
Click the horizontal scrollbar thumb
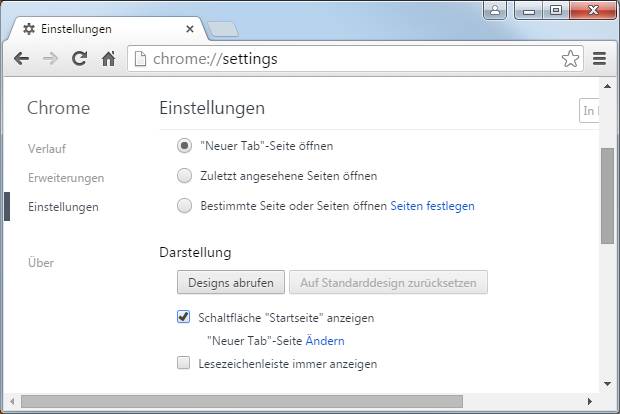[242, 402]
